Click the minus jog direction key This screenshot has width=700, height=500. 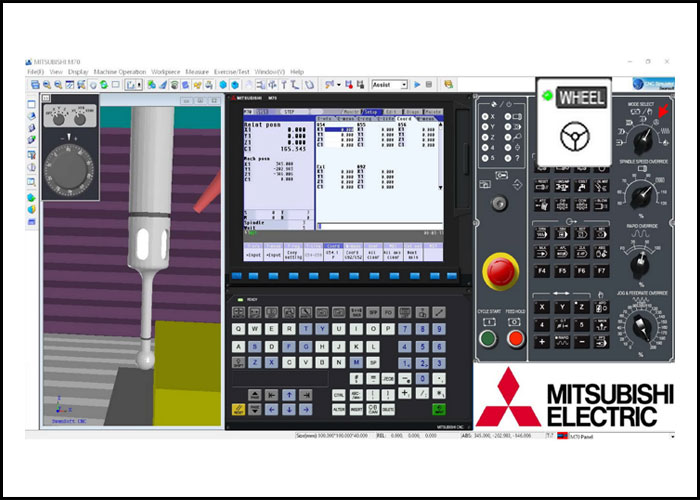point(581,342)
